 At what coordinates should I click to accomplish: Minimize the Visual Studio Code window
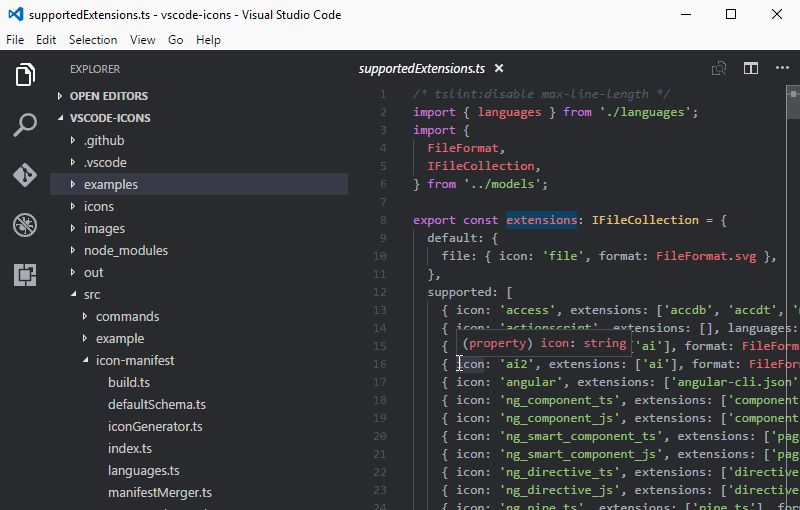click(x=686, y=14)
